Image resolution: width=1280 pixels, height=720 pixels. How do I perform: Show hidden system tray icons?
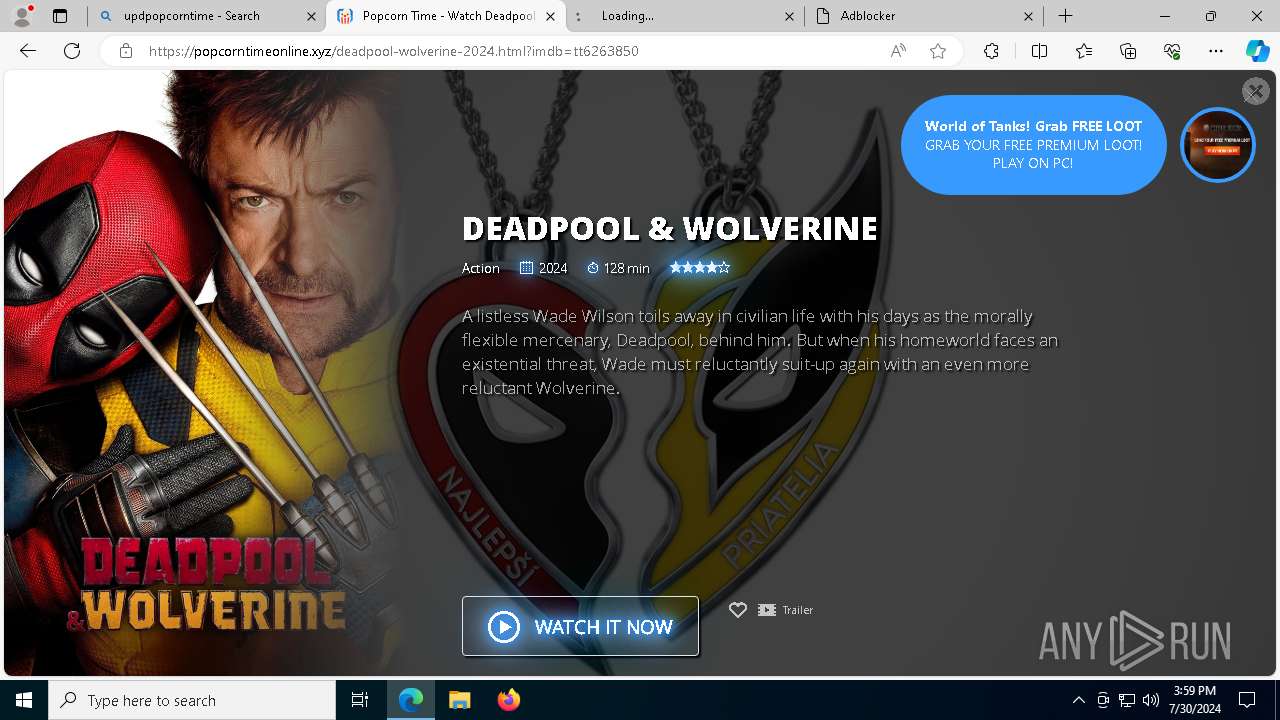point(1078,700)
